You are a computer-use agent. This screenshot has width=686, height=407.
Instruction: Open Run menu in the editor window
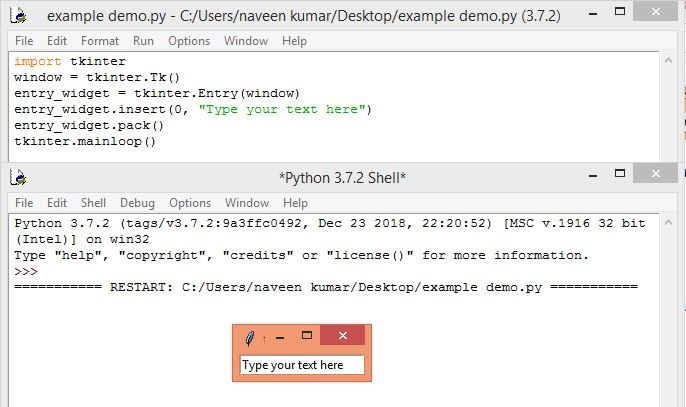143,41
